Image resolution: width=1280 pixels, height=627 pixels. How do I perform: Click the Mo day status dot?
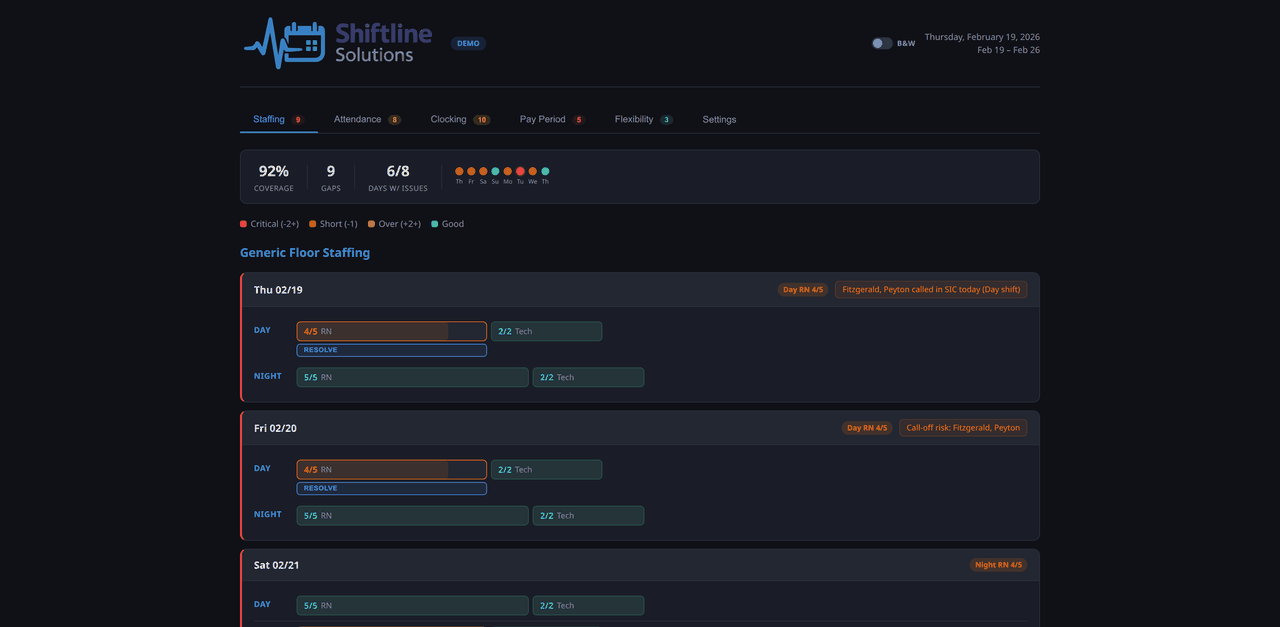pos(508,171)
